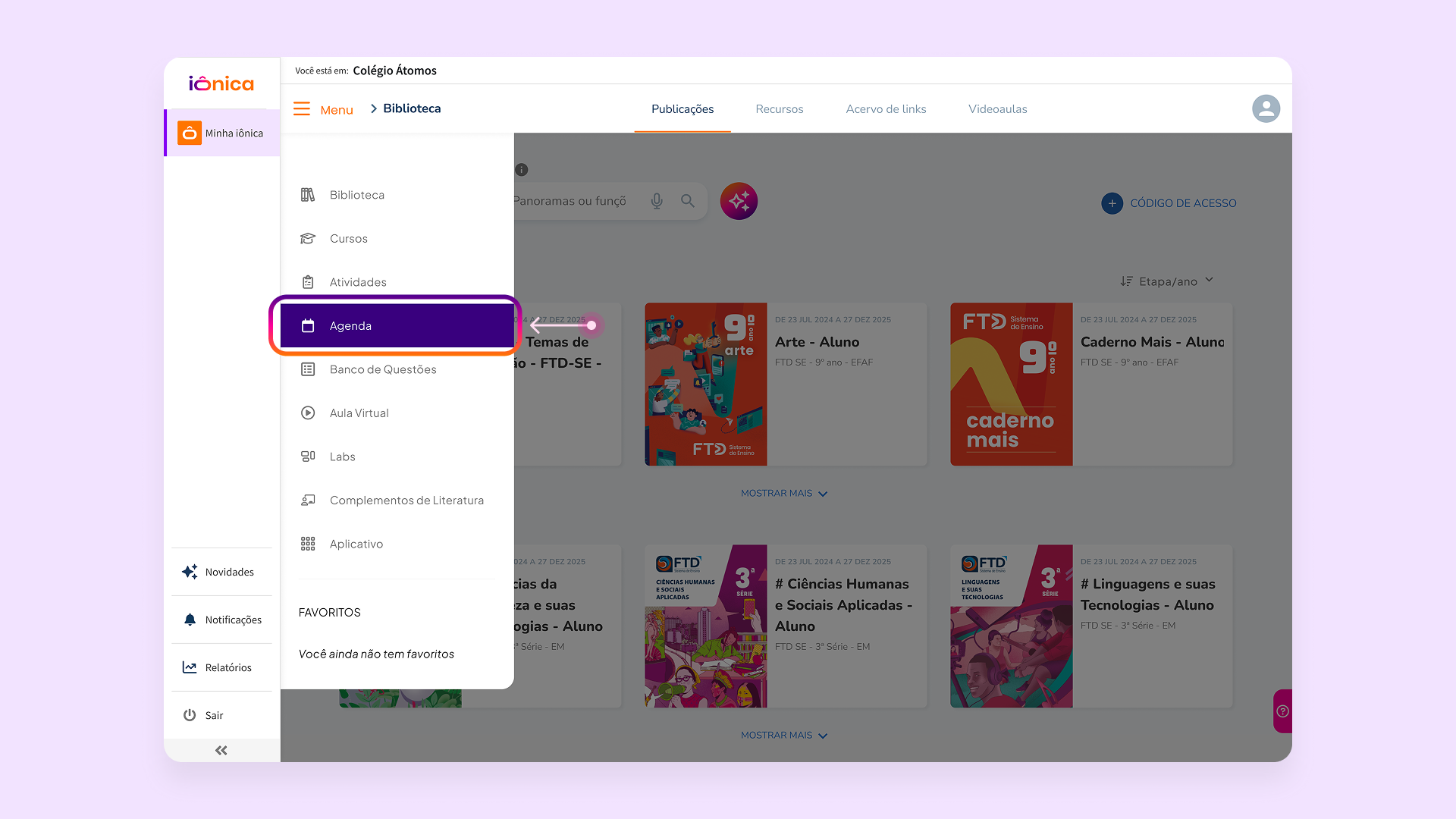The width and height of the screenshot is (1456, 819).
Task: Select Aula Virtual menu entry
Action: tap(397, 413)
